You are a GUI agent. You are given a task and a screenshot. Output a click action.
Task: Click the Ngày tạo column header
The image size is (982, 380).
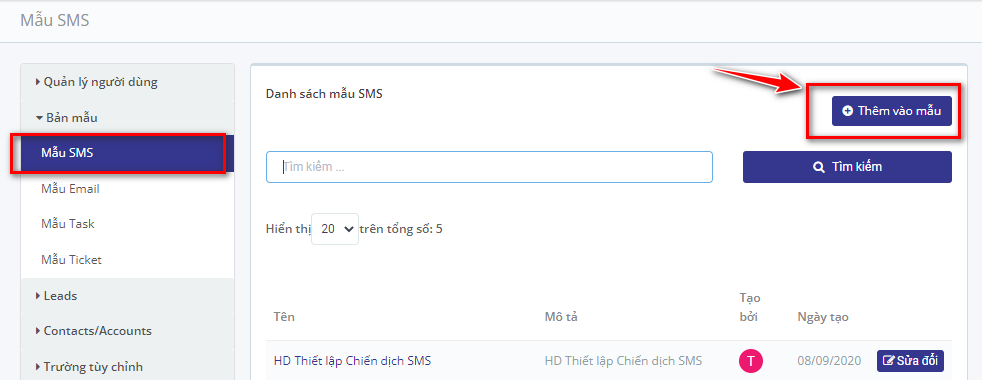[x=823, y=317]
